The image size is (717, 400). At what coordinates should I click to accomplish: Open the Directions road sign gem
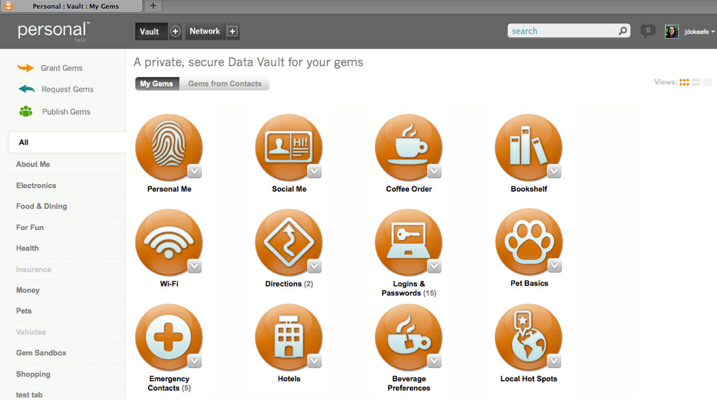click(289, 242)
